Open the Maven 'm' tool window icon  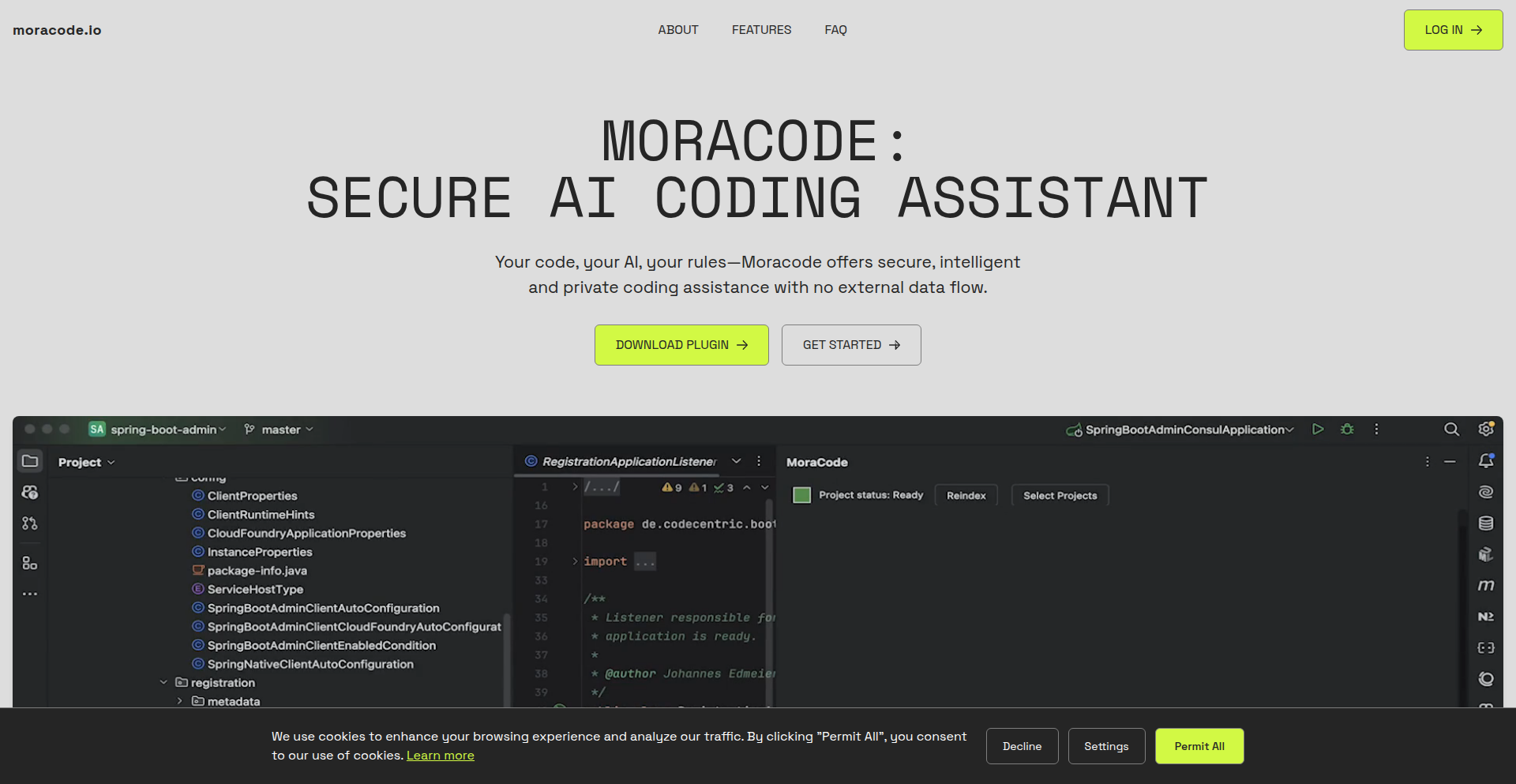(x=1486, y=586)
